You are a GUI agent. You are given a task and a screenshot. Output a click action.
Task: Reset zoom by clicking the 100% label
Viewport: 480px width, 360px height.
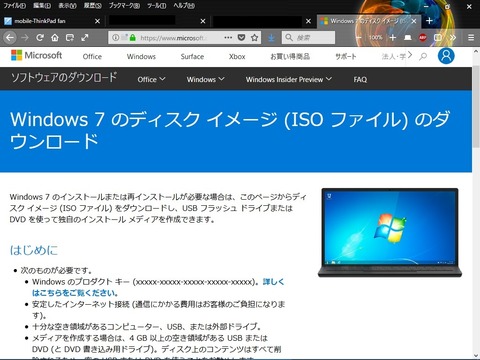click(x=376, y=38)
